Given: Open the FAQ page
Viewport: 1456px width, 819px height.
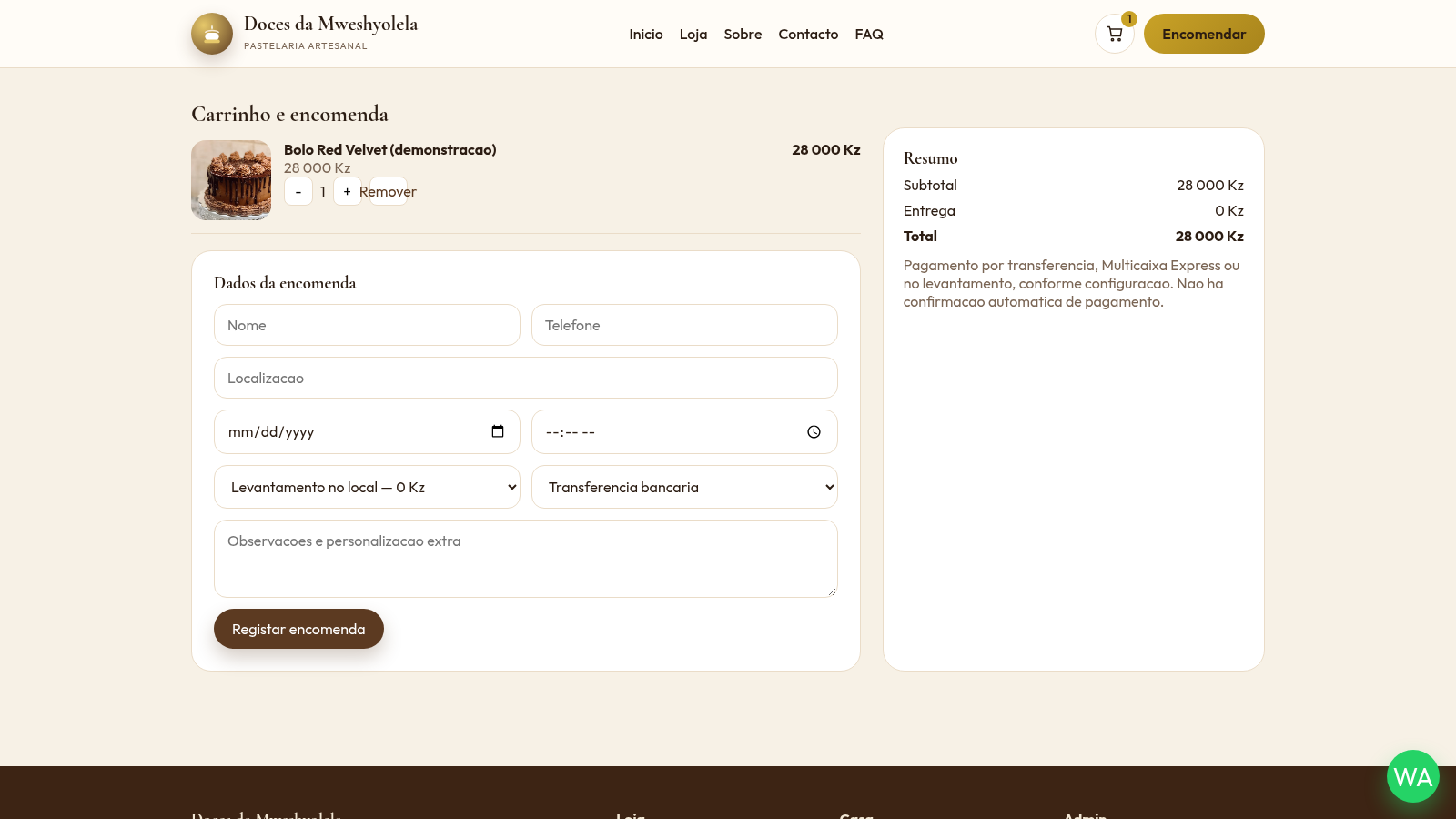Looking at the screenshot, I should [869, 34].
